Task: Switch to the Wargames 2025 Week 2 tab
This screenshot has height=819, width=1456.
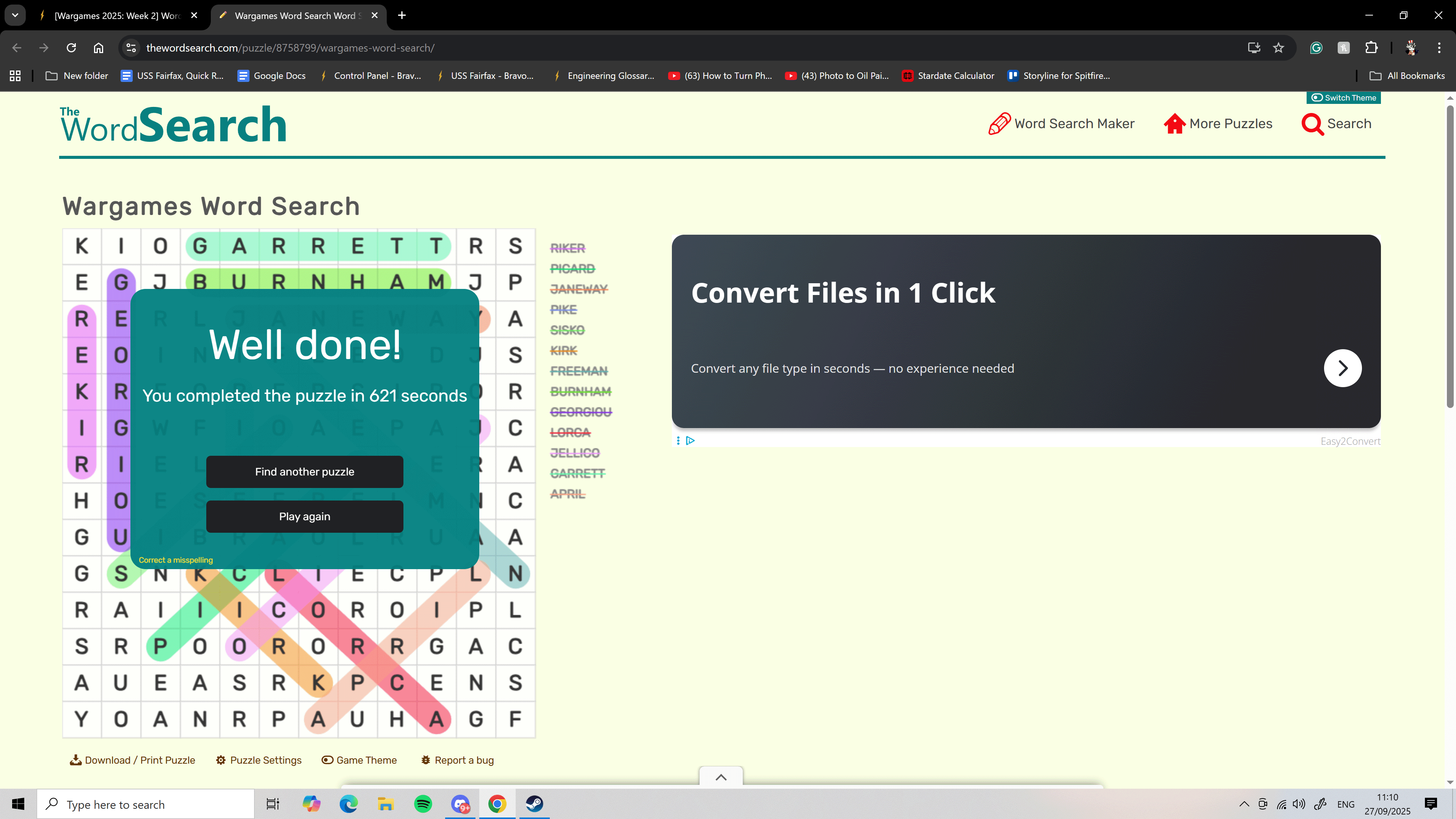Action: [117, 16]
